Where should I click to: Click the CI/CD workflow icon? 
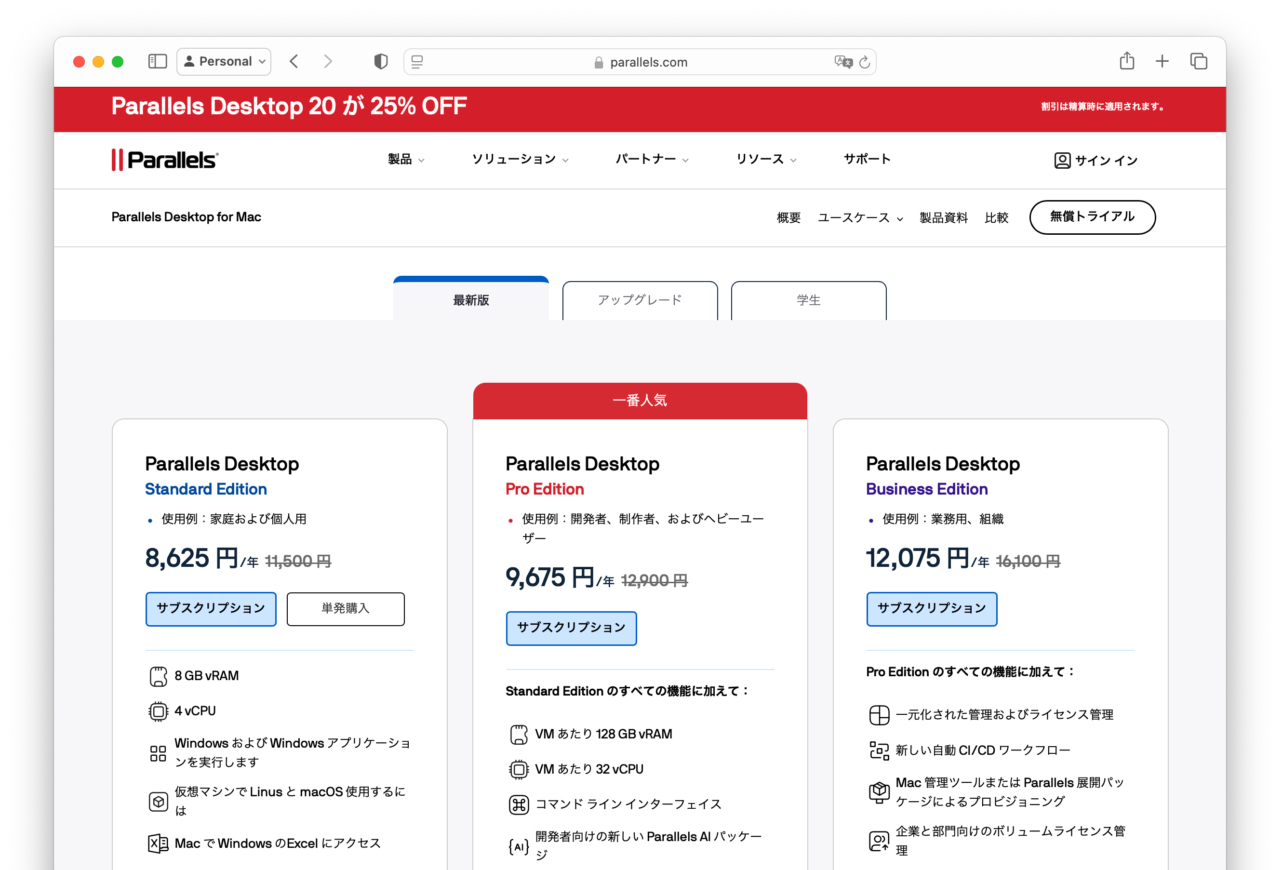(878, 751)
